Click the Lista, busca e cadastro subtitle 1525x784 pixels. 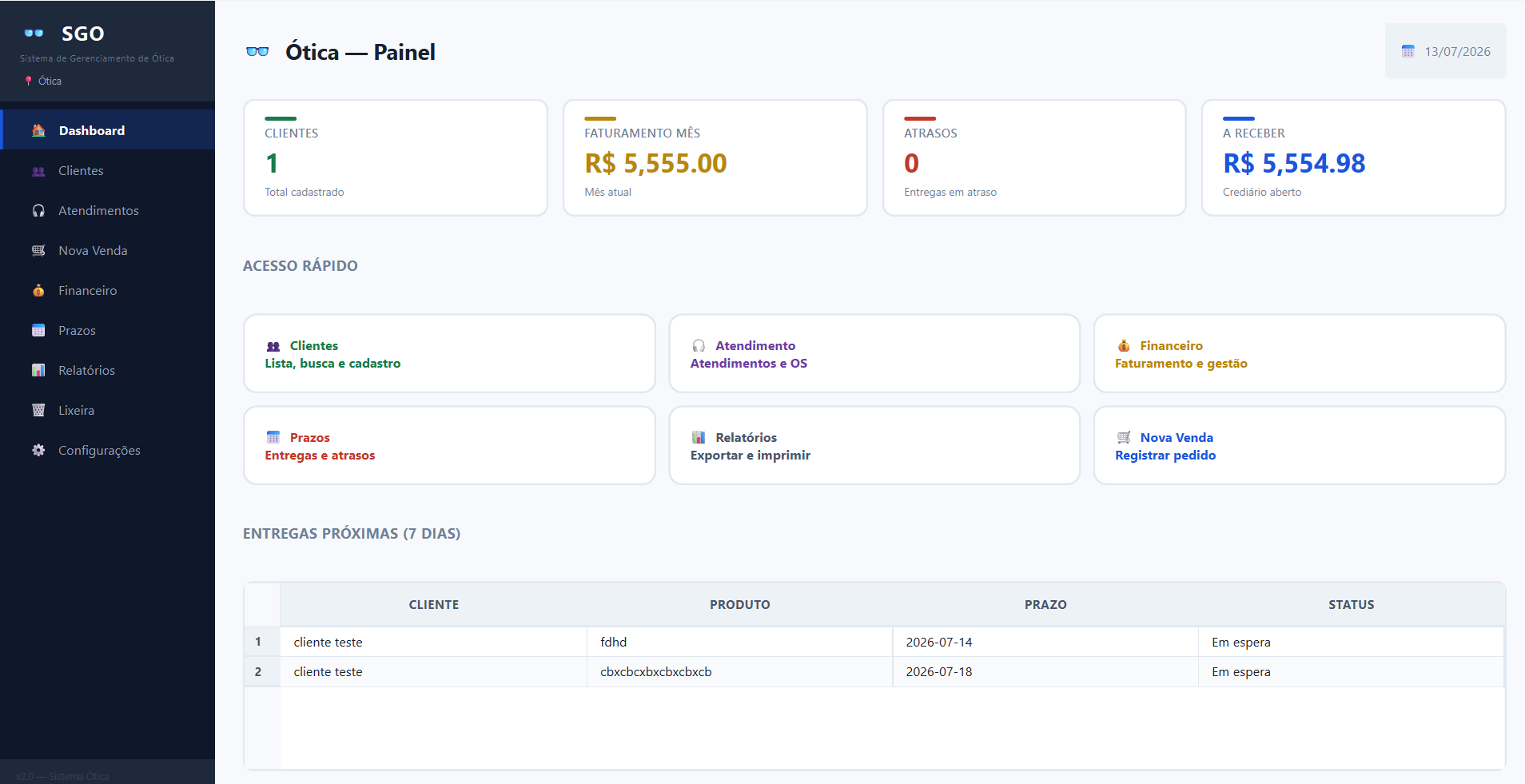pos(332,364)
